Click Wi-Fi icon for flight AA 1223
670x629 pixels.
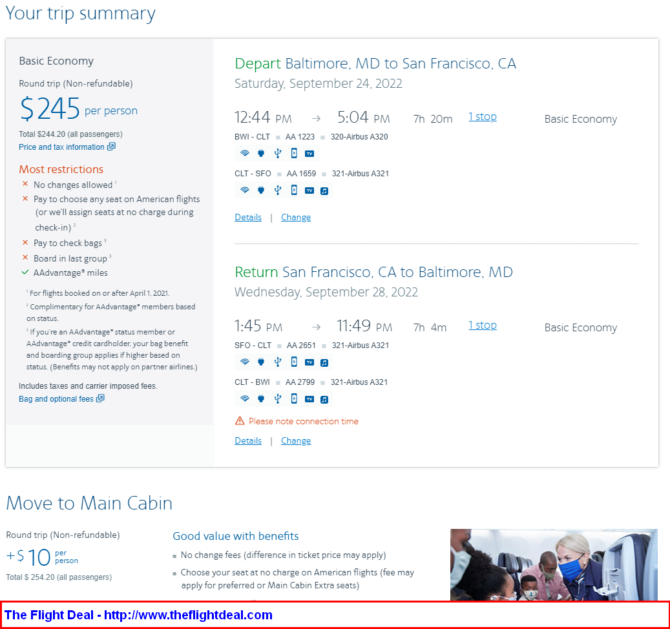click(244, 153)
